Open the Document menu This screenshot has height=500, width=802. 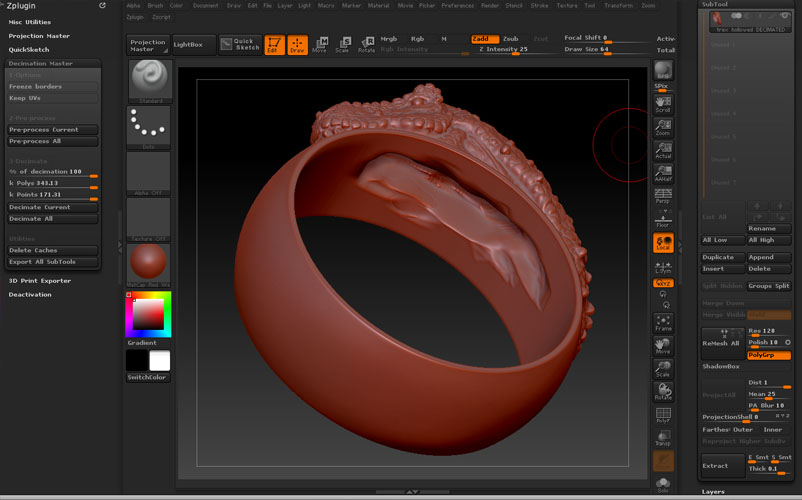pos(206,6)
